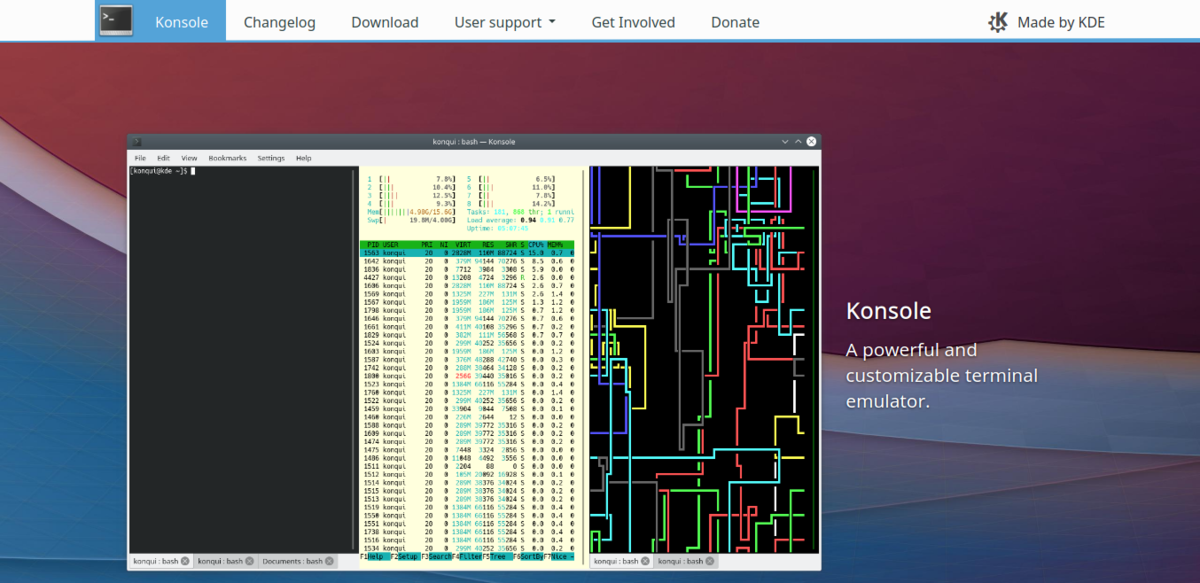
Task: Open the Download page link
Action: [385, 22]
